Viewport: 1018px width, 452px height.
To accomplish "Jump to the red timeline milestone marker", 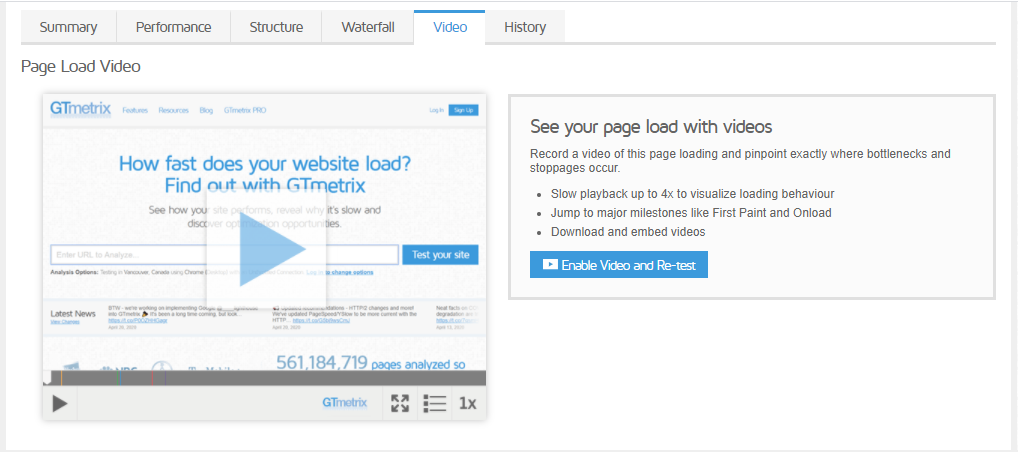I will point(151,378).
